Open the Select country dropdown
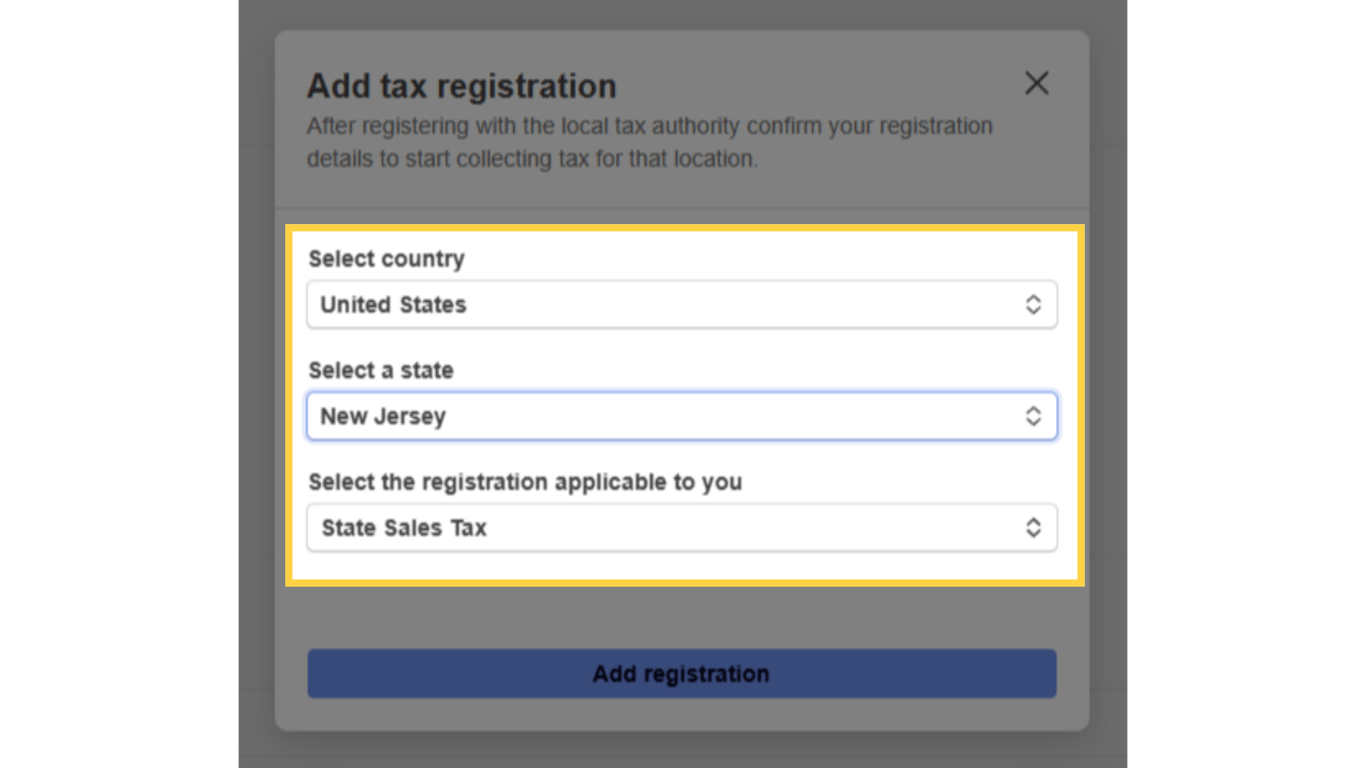The image size is (1366, 768). coord(682,304)
